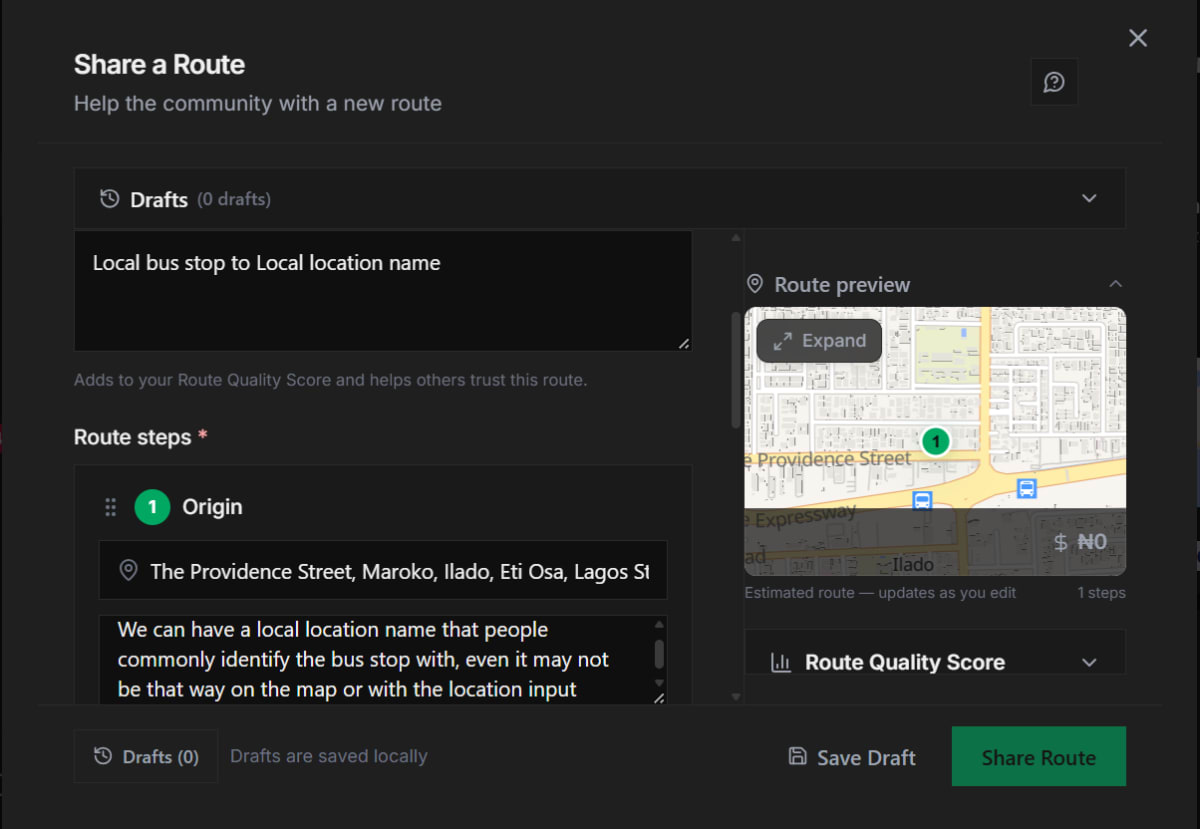Click the ₦0 cost value on the map
This screenshot has height=829, width=1200.
1093,543
